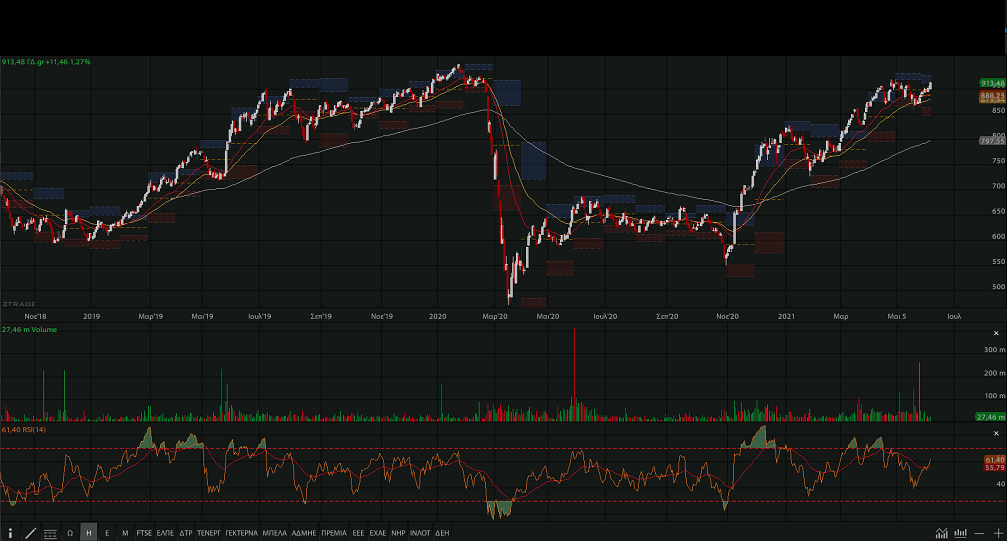Zoom out with the minus icon

tap(980, 533)
